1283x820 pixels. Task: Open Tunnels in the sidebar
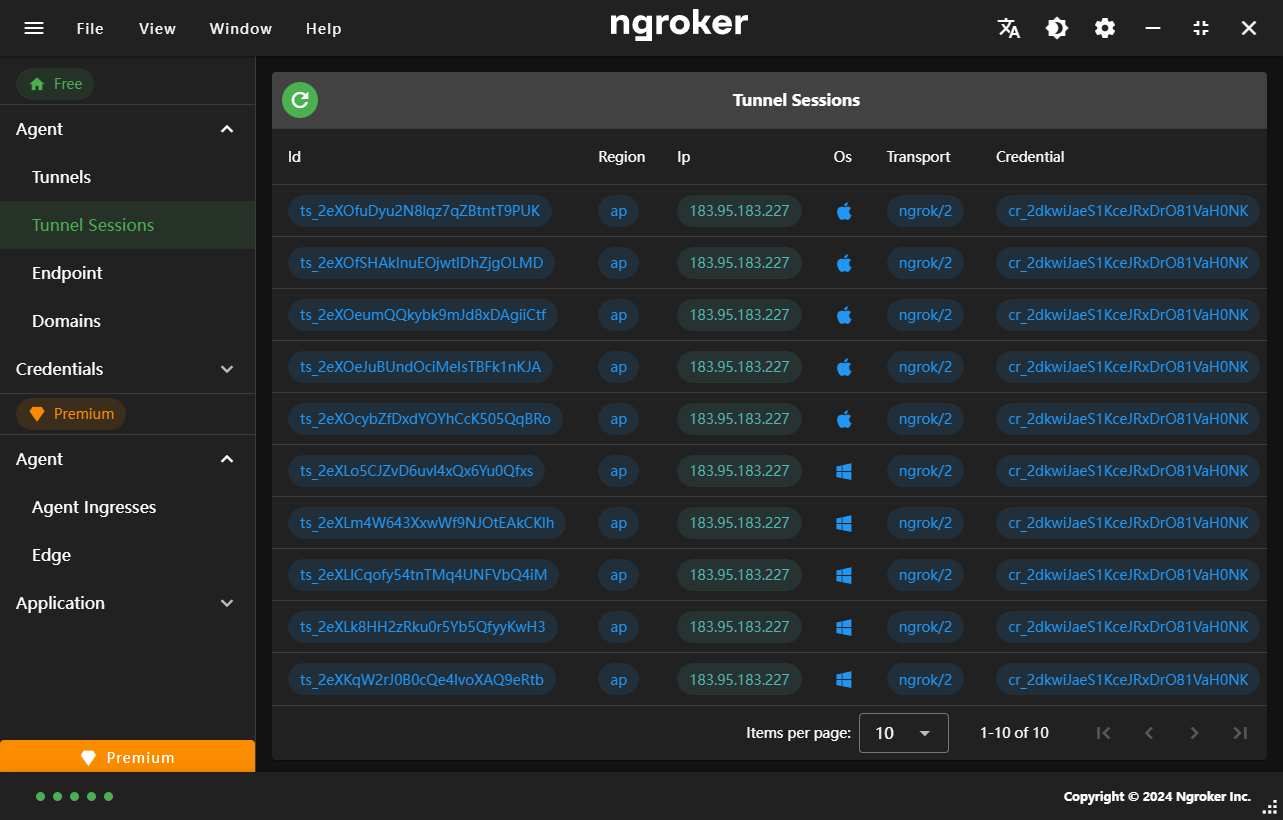pos(127,177)
